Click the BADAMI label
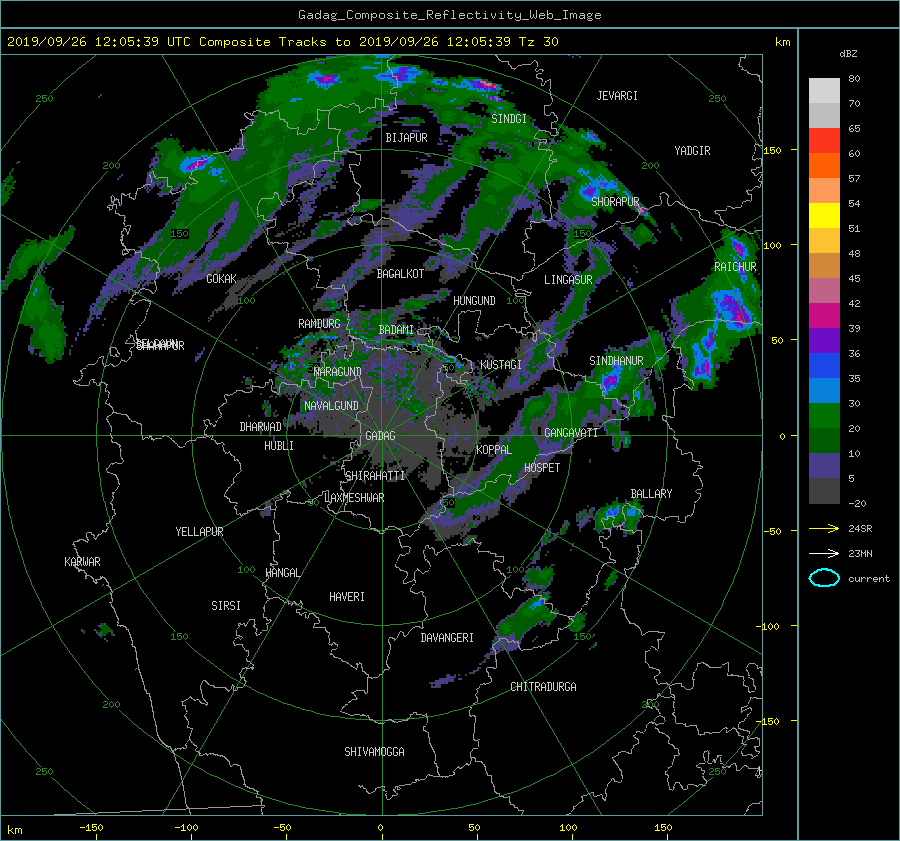Image resolution: width=900 pixels, height=841 pixels. tap(396, 330)
